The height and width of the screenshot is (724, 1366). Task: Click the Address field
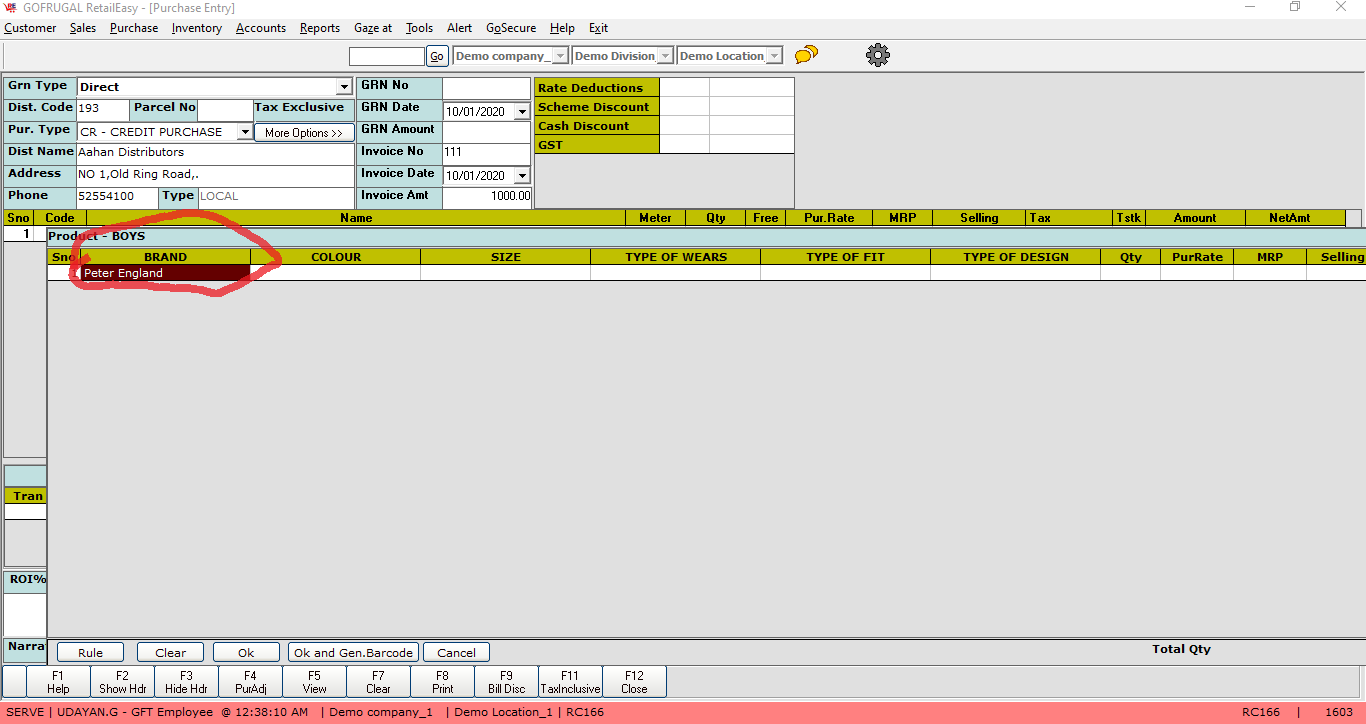[215, 175]
